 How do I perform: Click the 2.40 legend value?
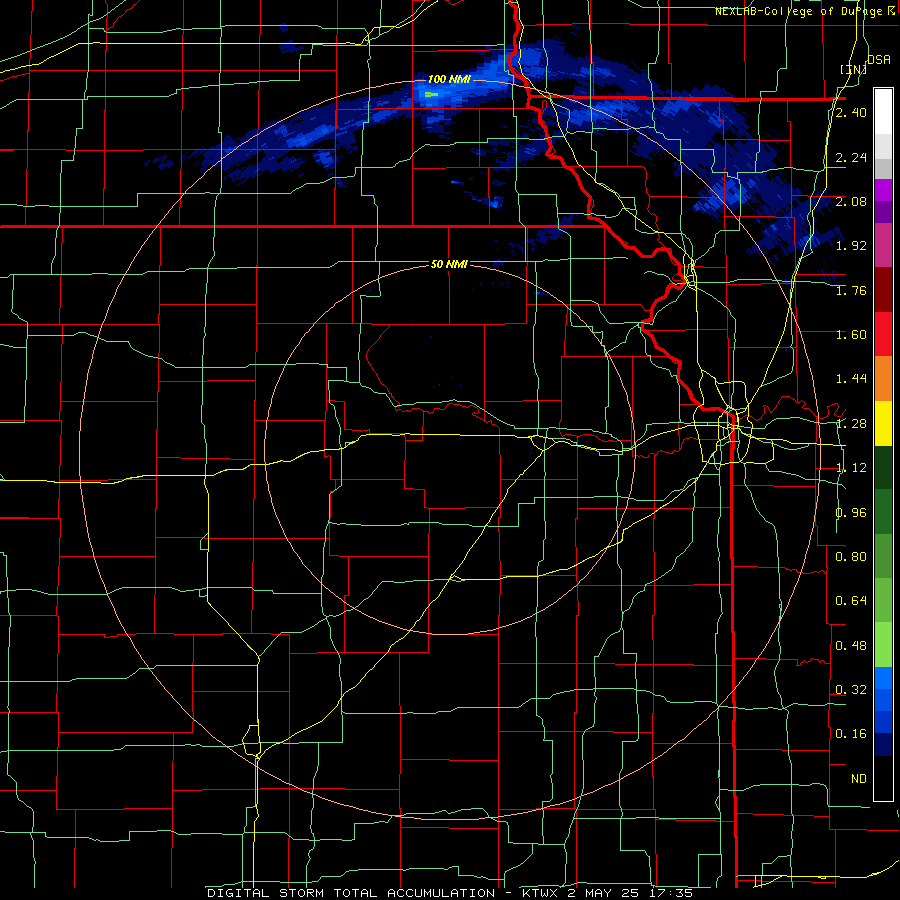click(x=851, y=112)
